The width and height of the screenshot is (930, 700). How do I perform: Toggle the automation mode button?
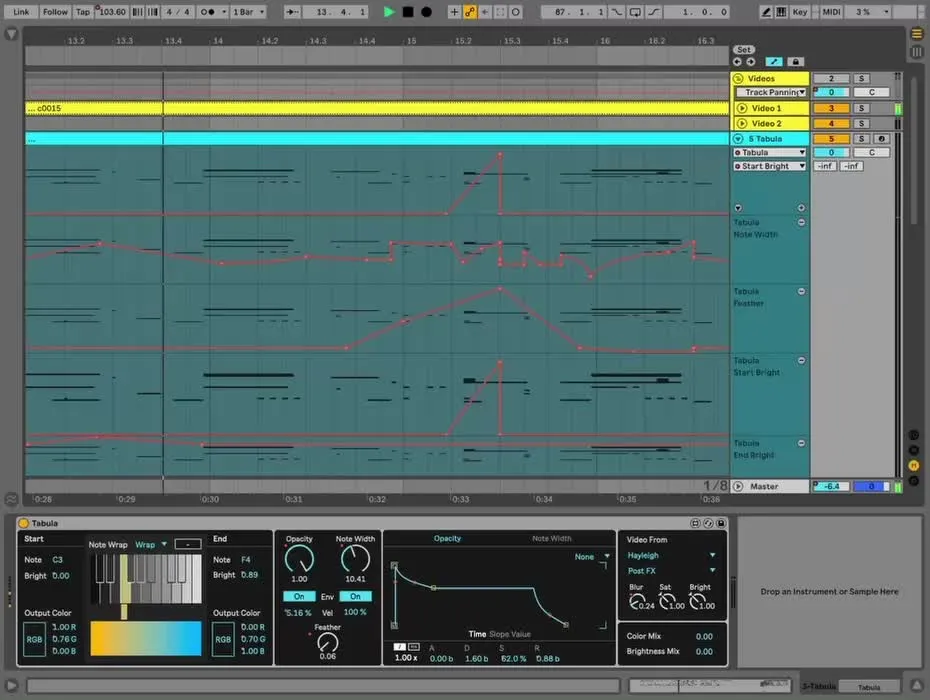click(x=775, y=61)
